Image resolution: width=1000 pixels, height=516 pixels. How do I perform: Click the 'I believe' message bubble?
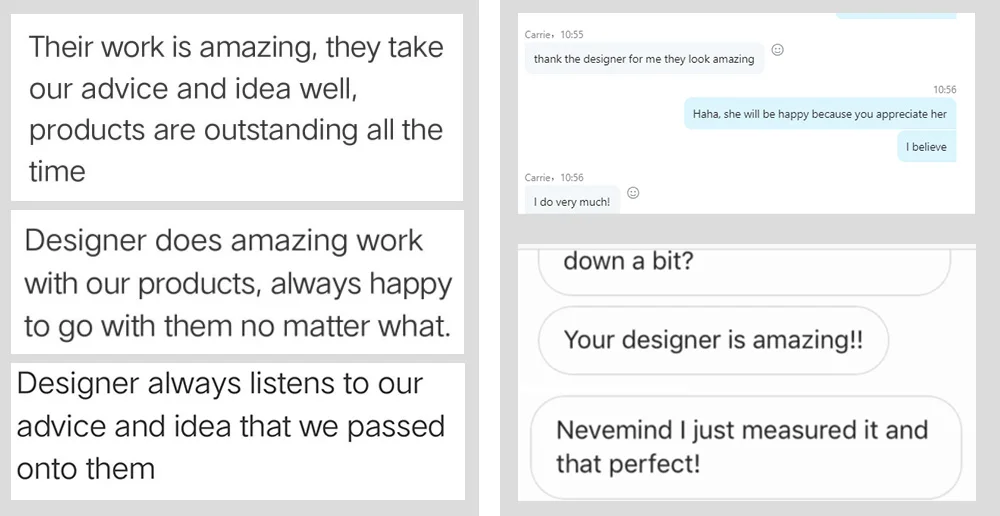(925, 147)
